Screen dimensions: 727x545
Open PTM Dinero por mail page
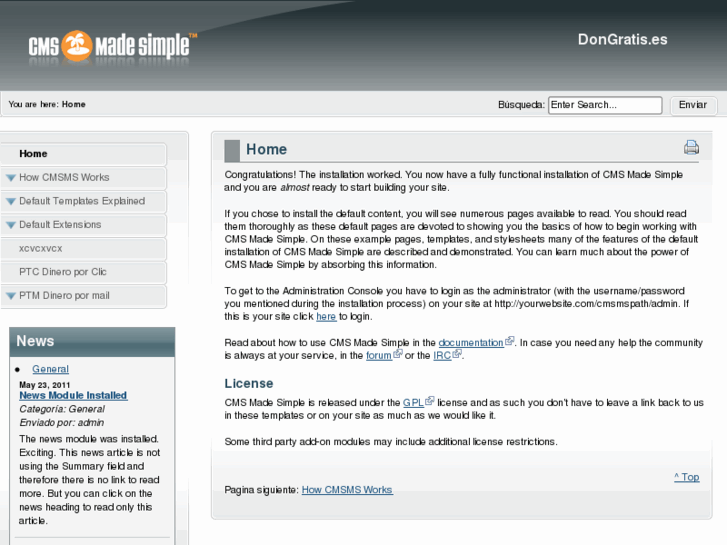tap(83, 296)
